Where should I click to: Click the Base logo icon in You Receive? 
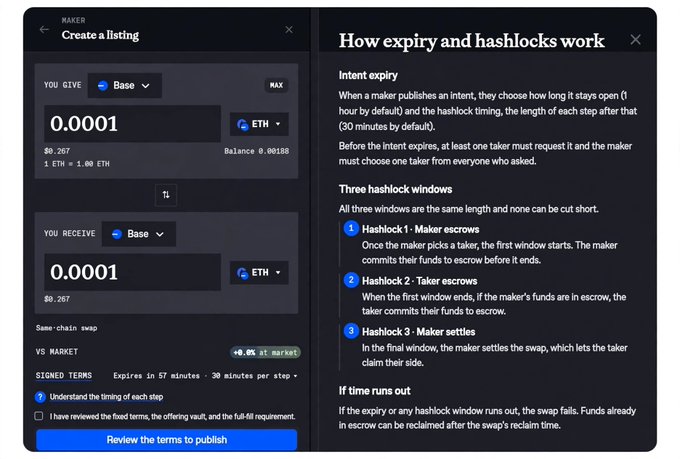click(117, 234)
